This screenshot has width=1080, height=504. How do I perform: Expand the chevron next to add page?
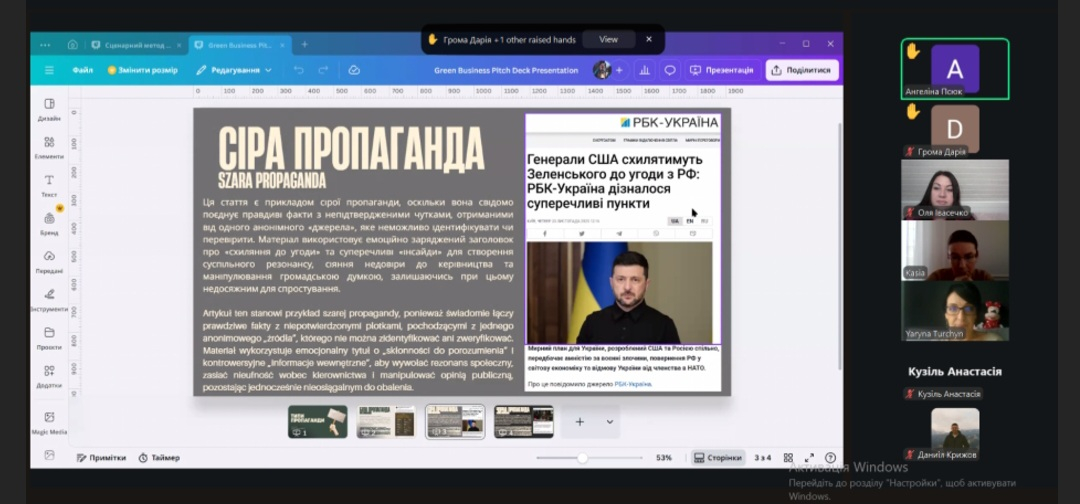(x=610, y=422)
